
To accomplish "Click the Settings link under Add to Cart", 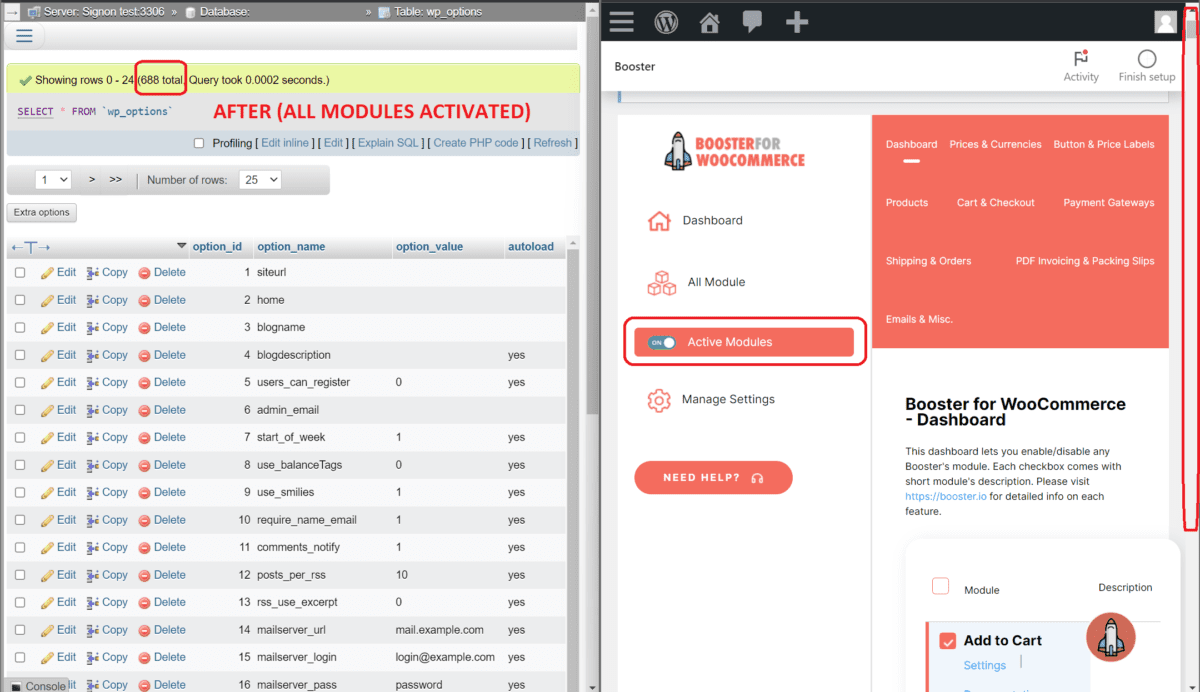I will click(x=985, y=666).
